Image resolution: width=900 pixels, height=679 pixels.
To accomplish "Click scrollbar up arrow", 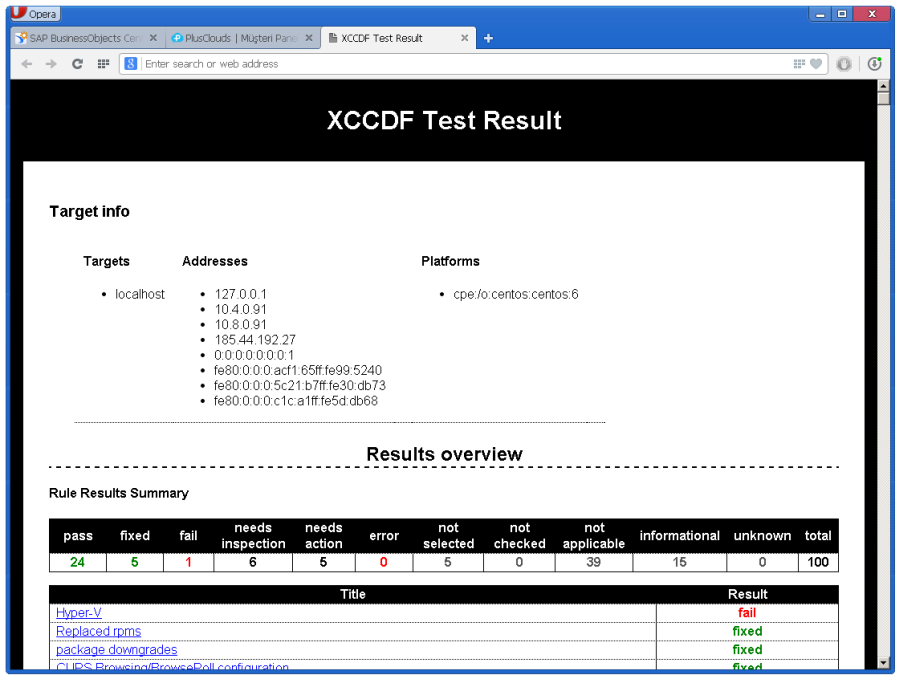I will tap(883, 86).
